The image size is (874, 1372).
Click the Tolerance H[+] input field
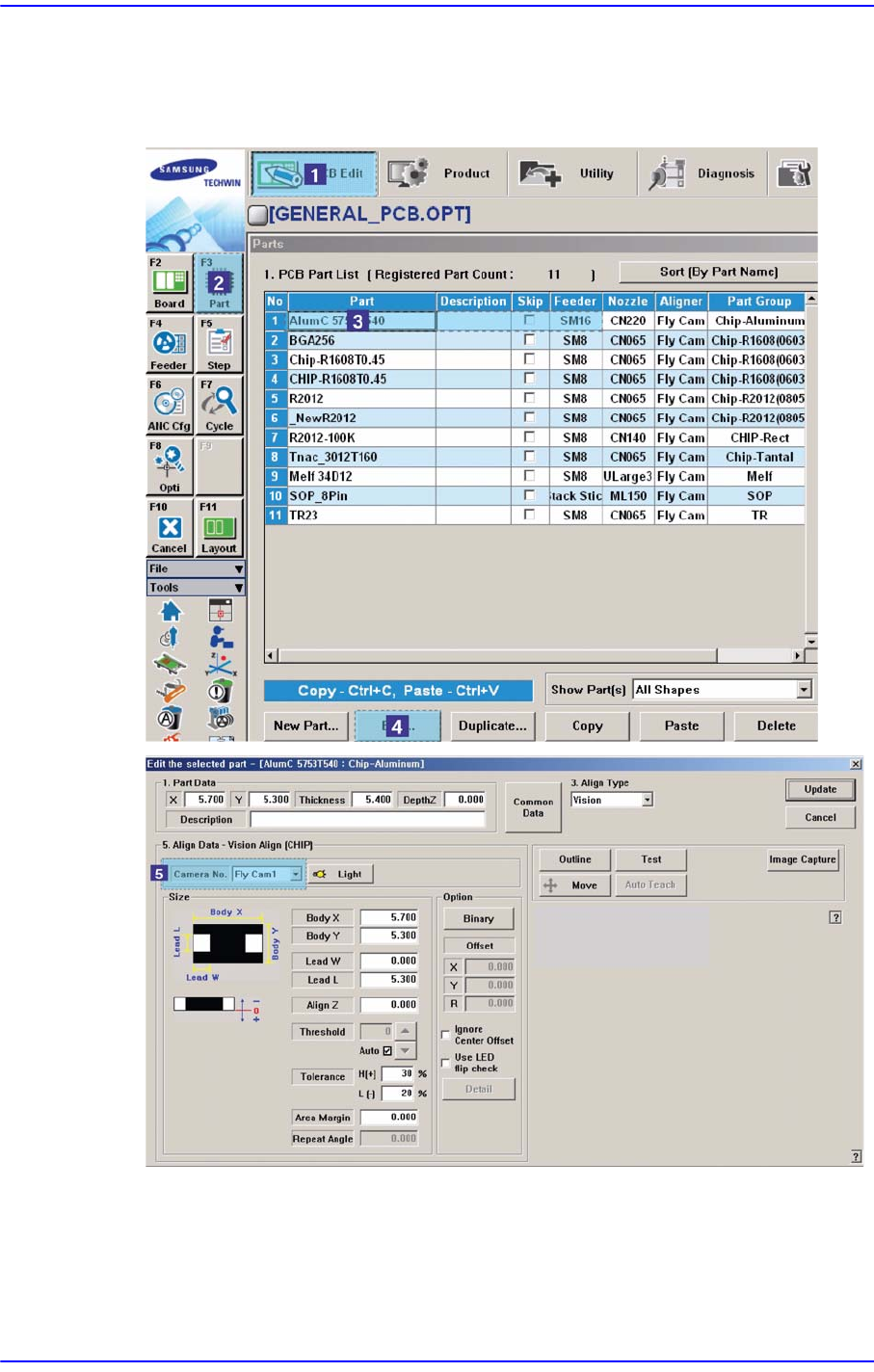coord(398,1073)
